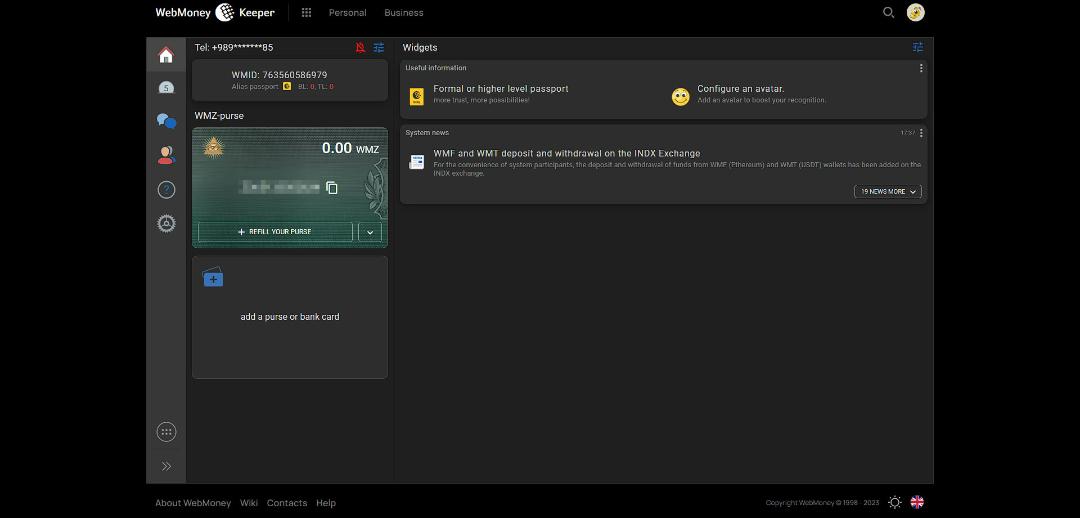
Task: Change language via the UK flag icon
Action: tap(917, 502)
